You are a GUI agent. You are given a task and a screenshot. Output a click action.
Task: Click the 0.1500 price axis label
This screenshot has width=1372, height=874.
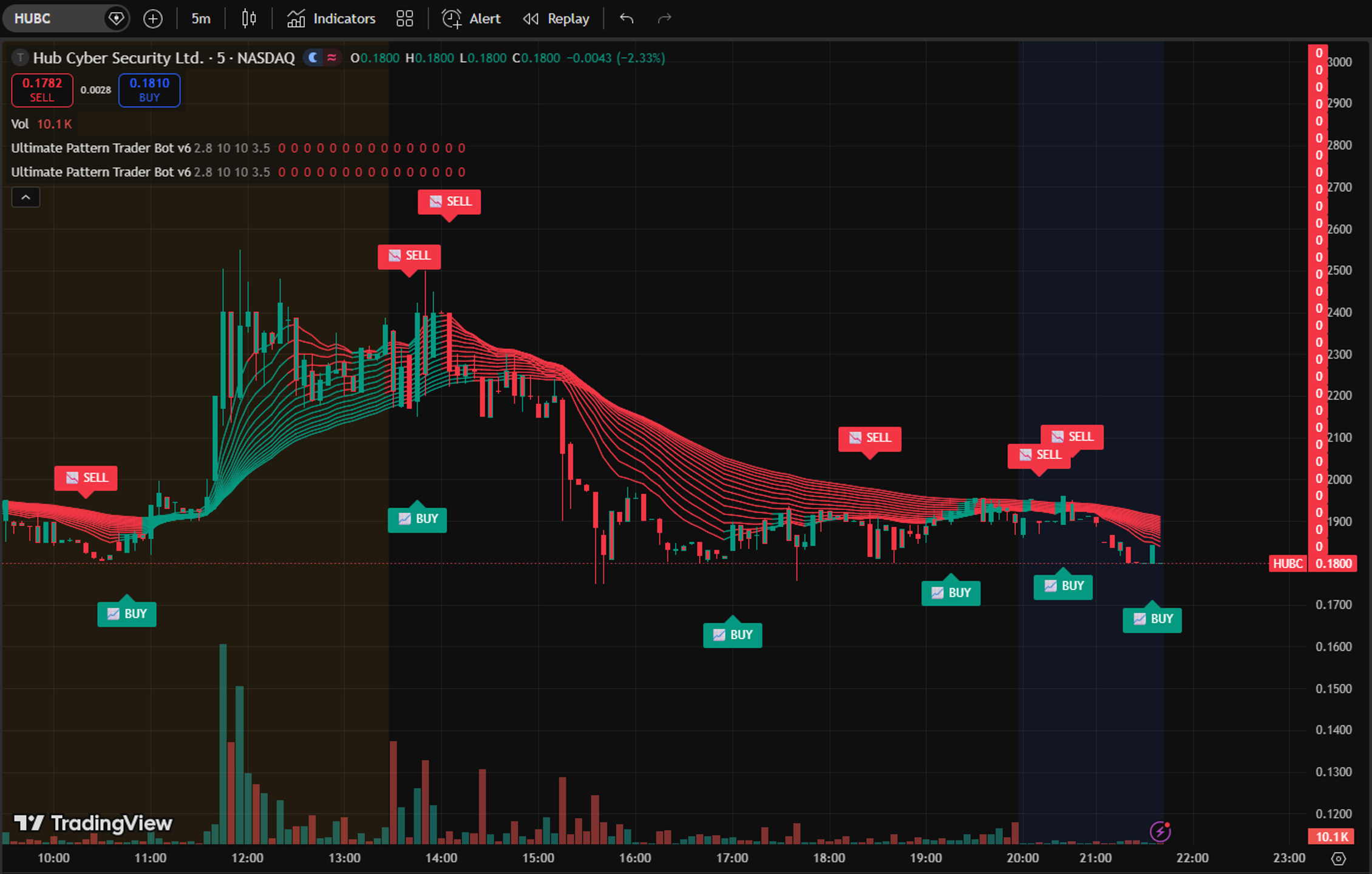tap(1334, 688)
